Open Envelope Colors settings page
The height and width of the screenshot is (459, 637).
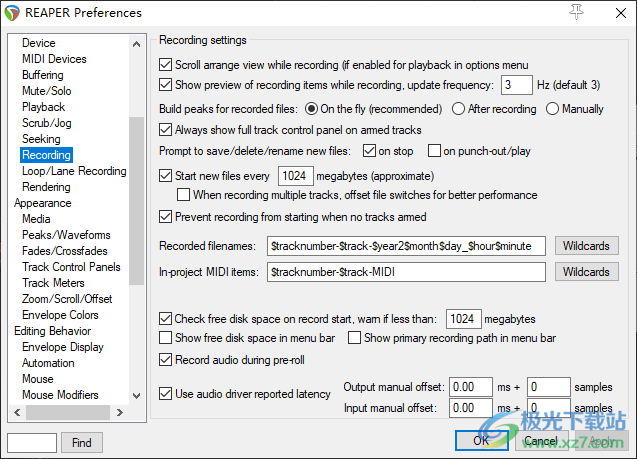click(x=61, y=315)
